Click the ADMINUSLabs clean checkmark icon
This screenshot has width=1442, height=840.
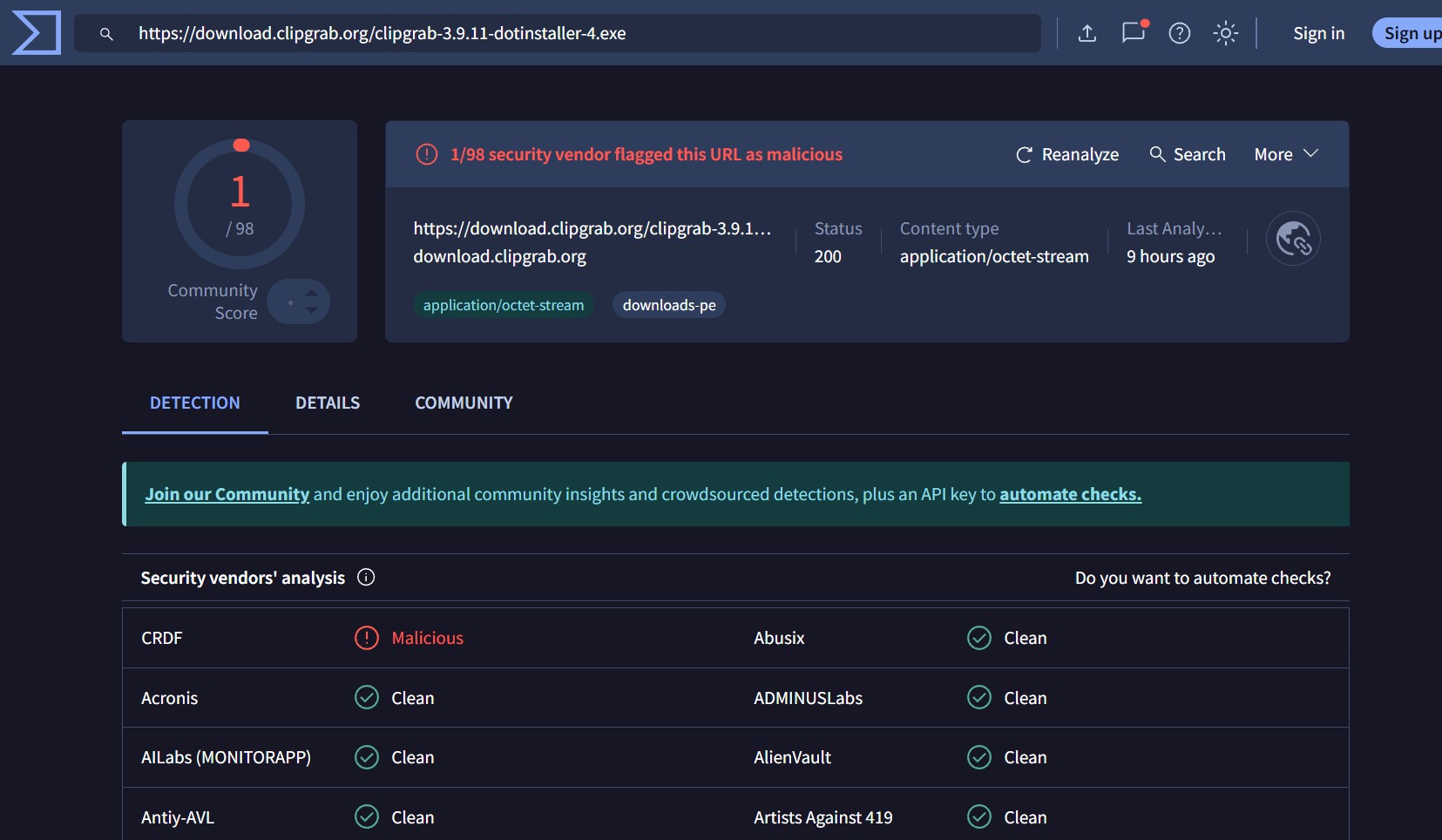point(979,698)
